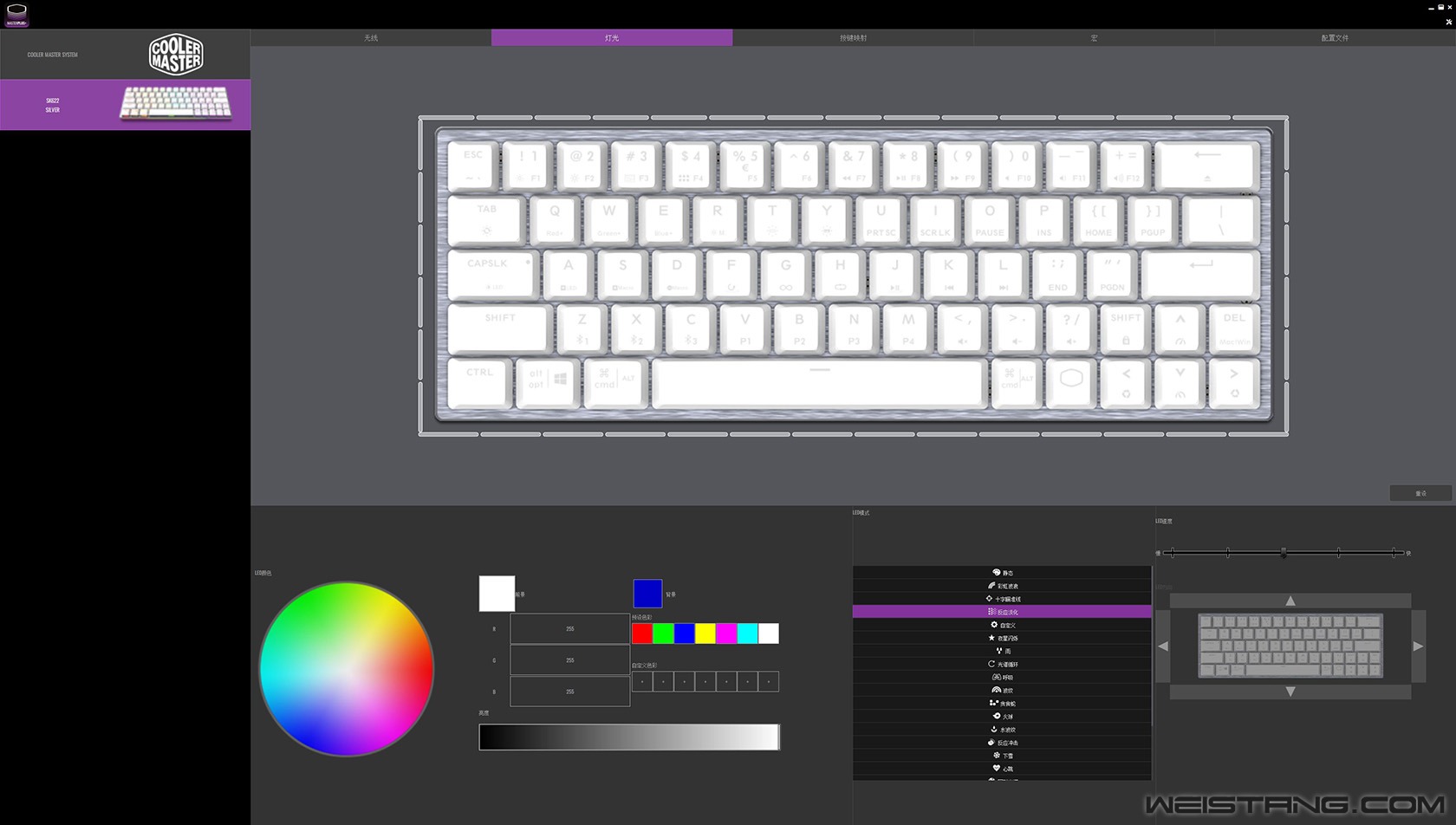Pick the cyan preset color
The image size is (1456, 825).
pyautogui.click(x=747, y=633)
